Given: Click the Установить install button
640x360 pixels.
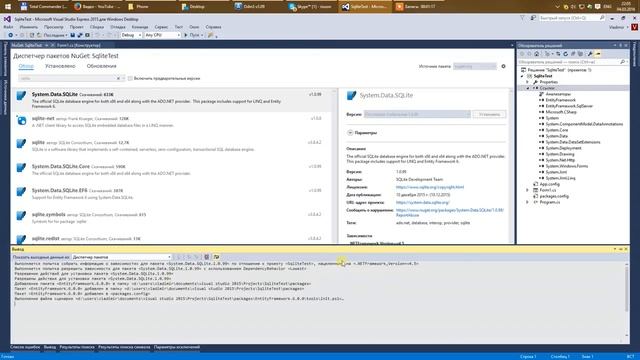Looking at the screenshot, I should 489,114.
